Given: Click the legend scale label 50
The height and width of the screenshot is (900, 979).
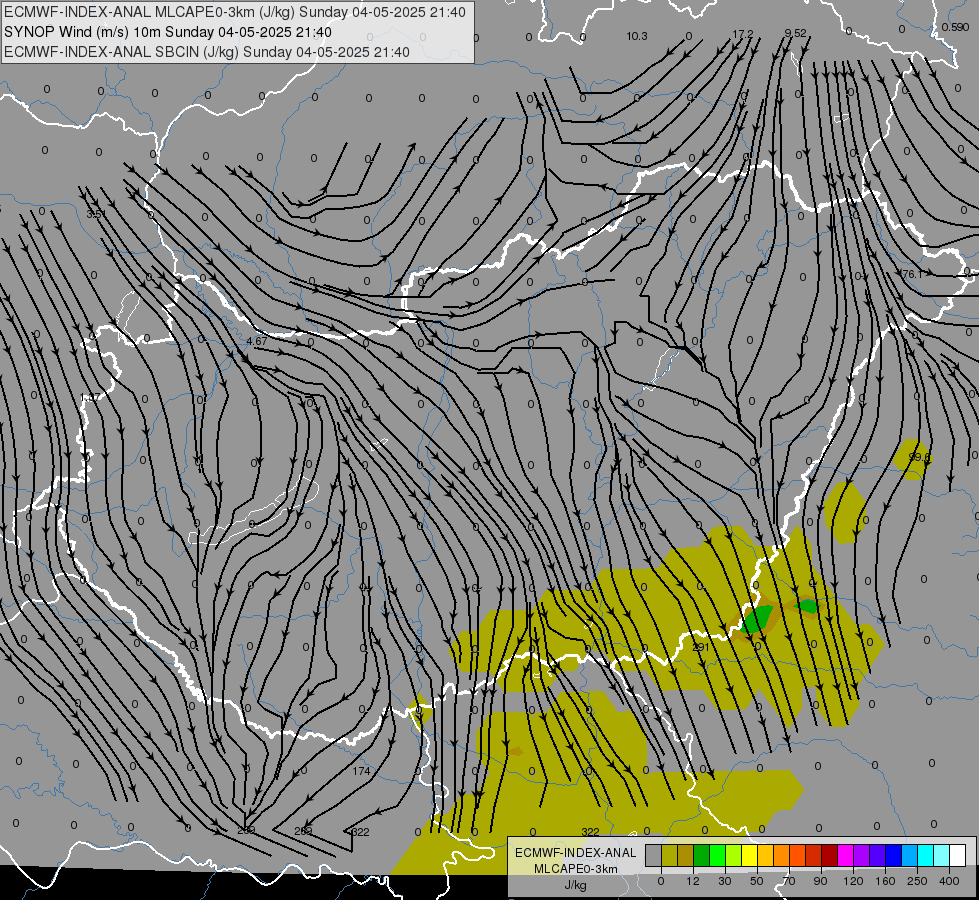Looking at the screenshot, I should (x=757, y=881).
